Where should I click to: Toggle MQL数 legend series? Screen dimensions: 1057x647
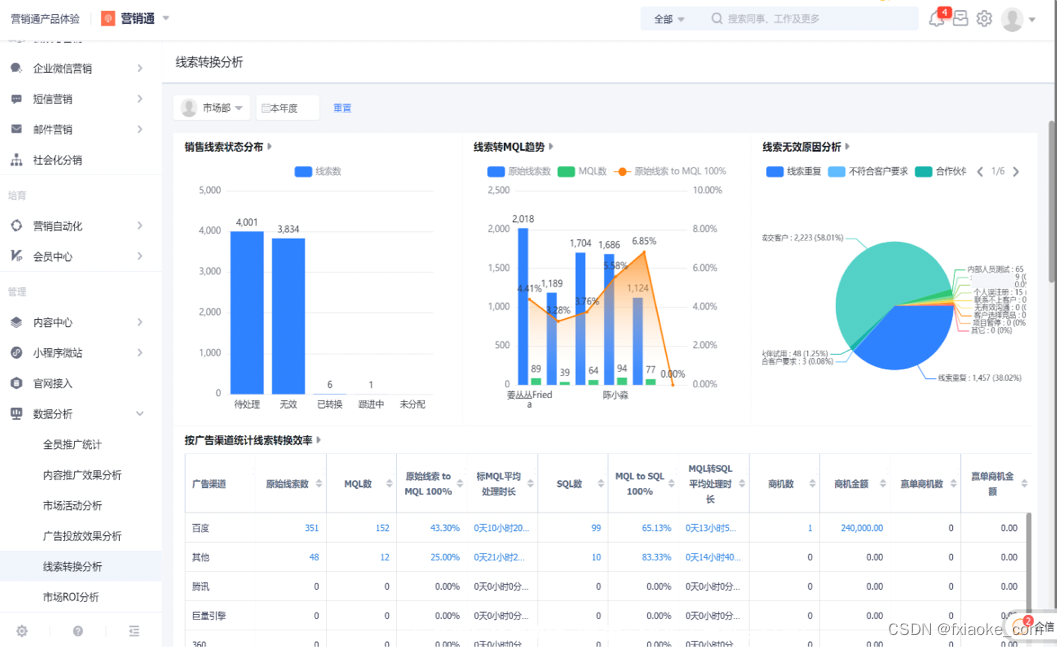tap(582, 171)
